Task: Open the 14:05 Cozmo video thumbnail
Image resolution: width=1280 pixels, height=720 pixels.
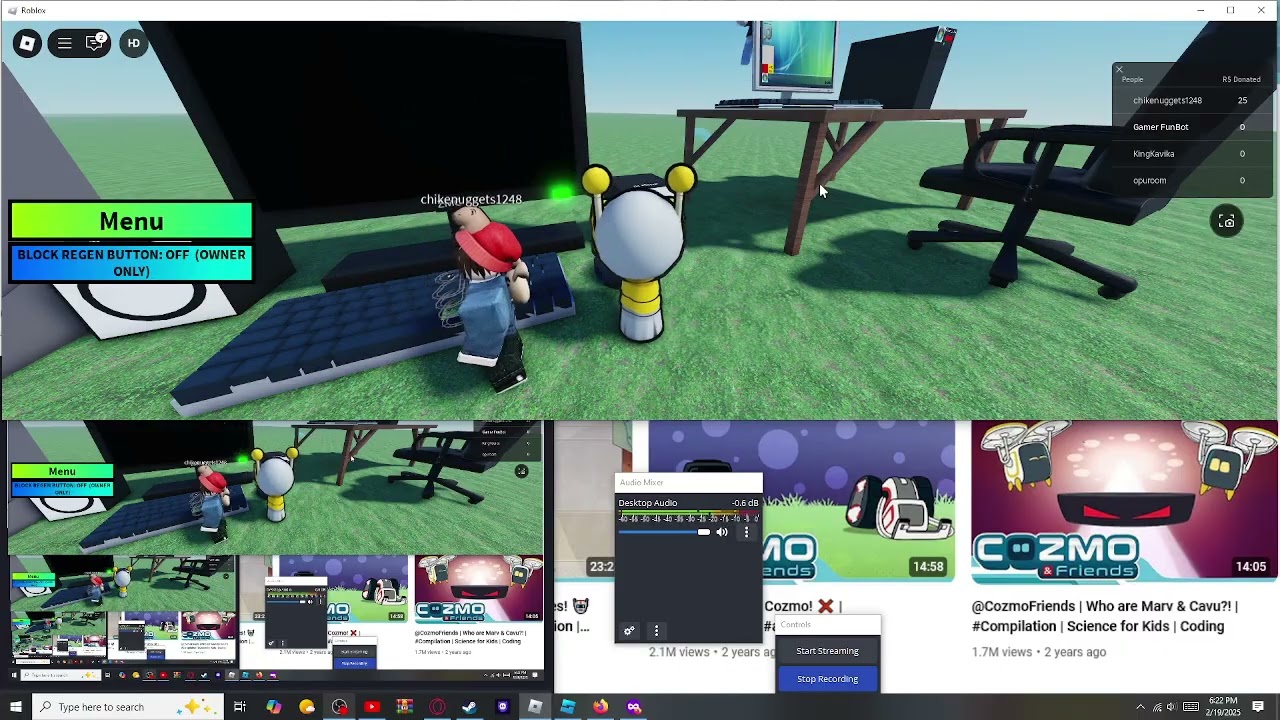Action: coord(1124,502)
